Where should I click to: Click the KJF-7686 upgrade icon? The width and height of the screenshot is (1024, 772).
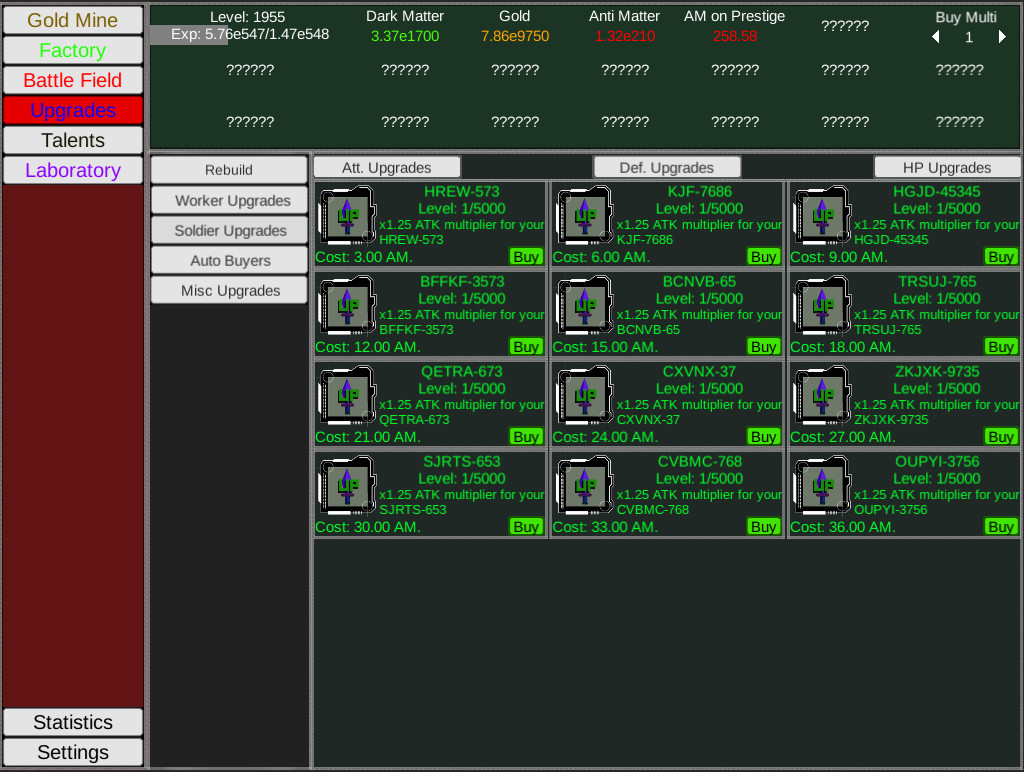(x=584, y=215)
